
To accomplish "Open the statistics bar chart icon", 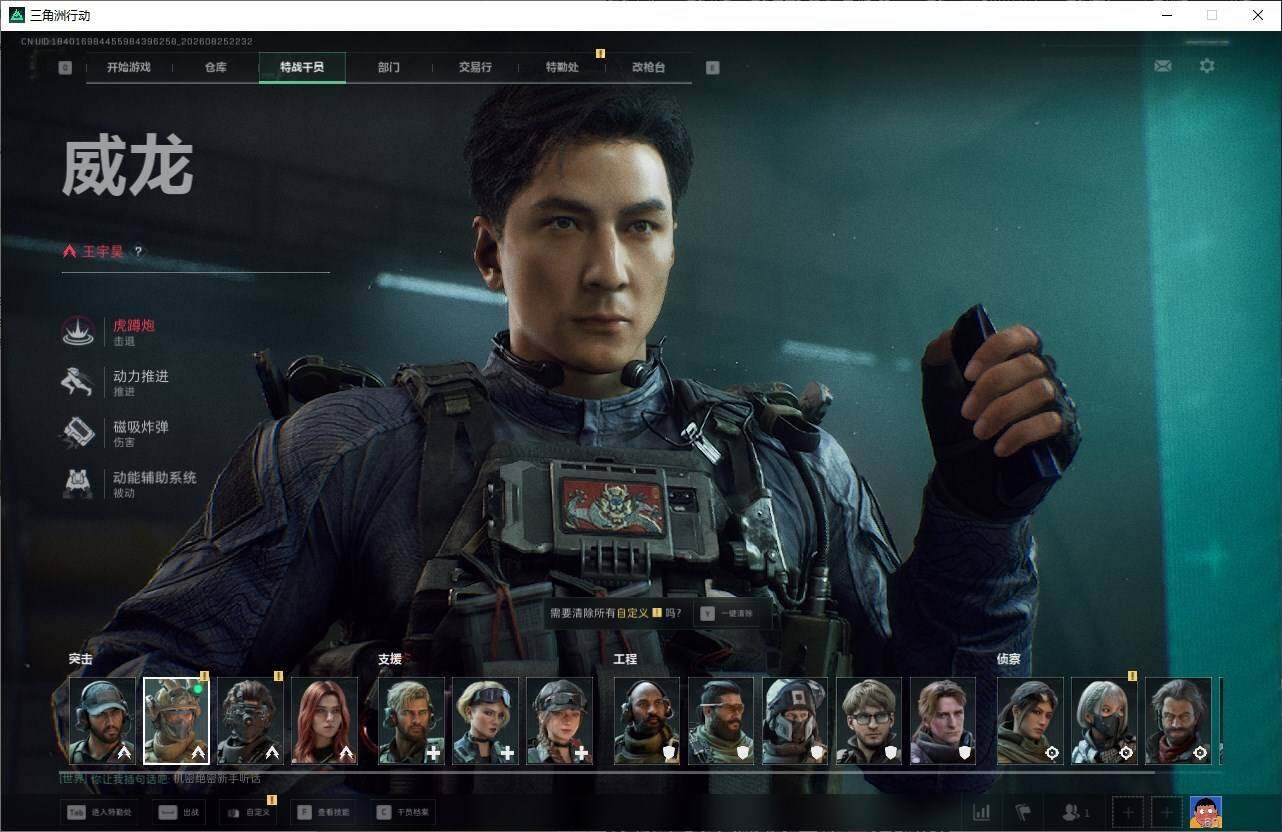I will click(x=982, y=812).
